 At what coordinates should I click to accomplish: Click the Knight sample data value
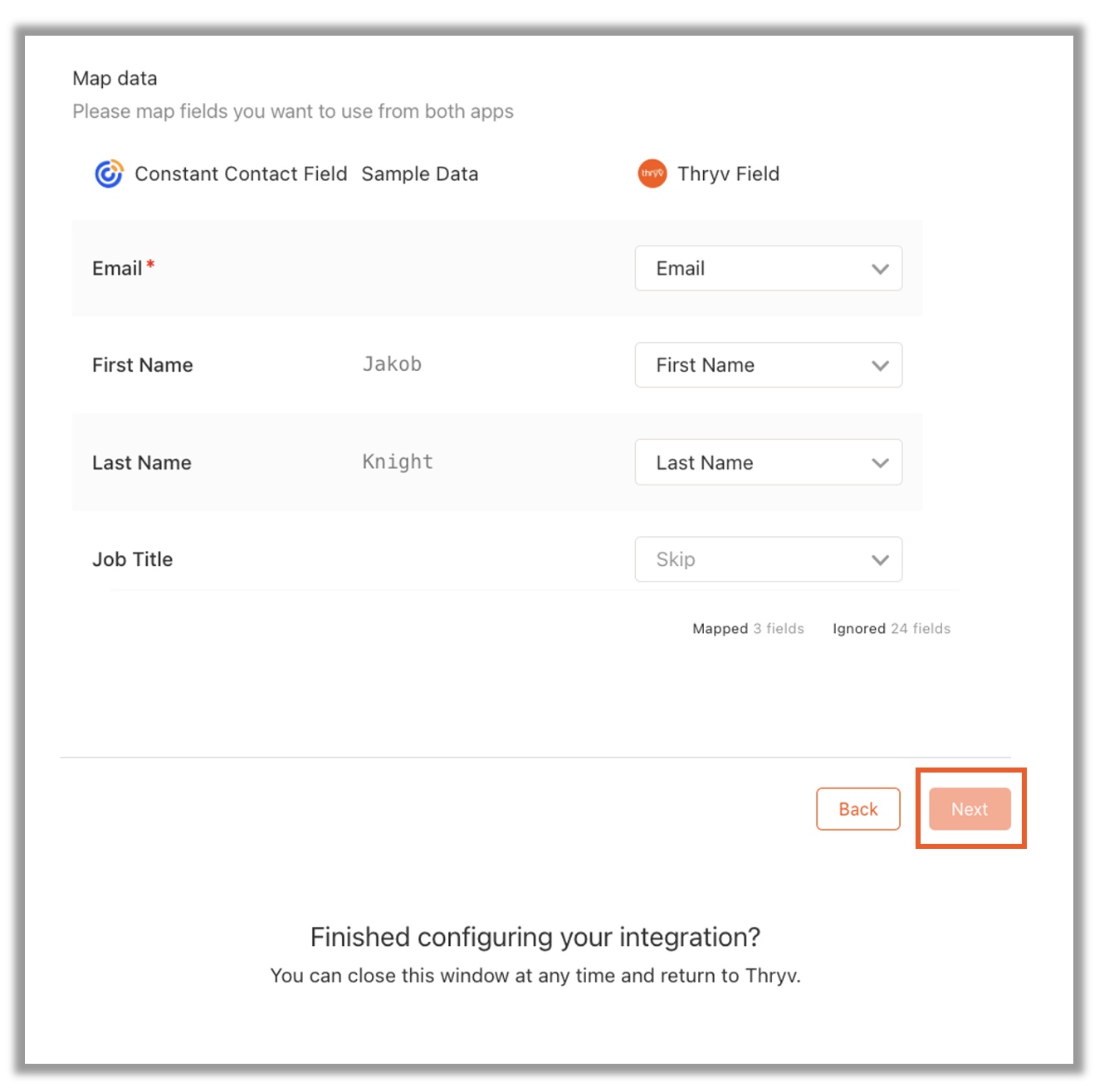[x=398, y=462]
